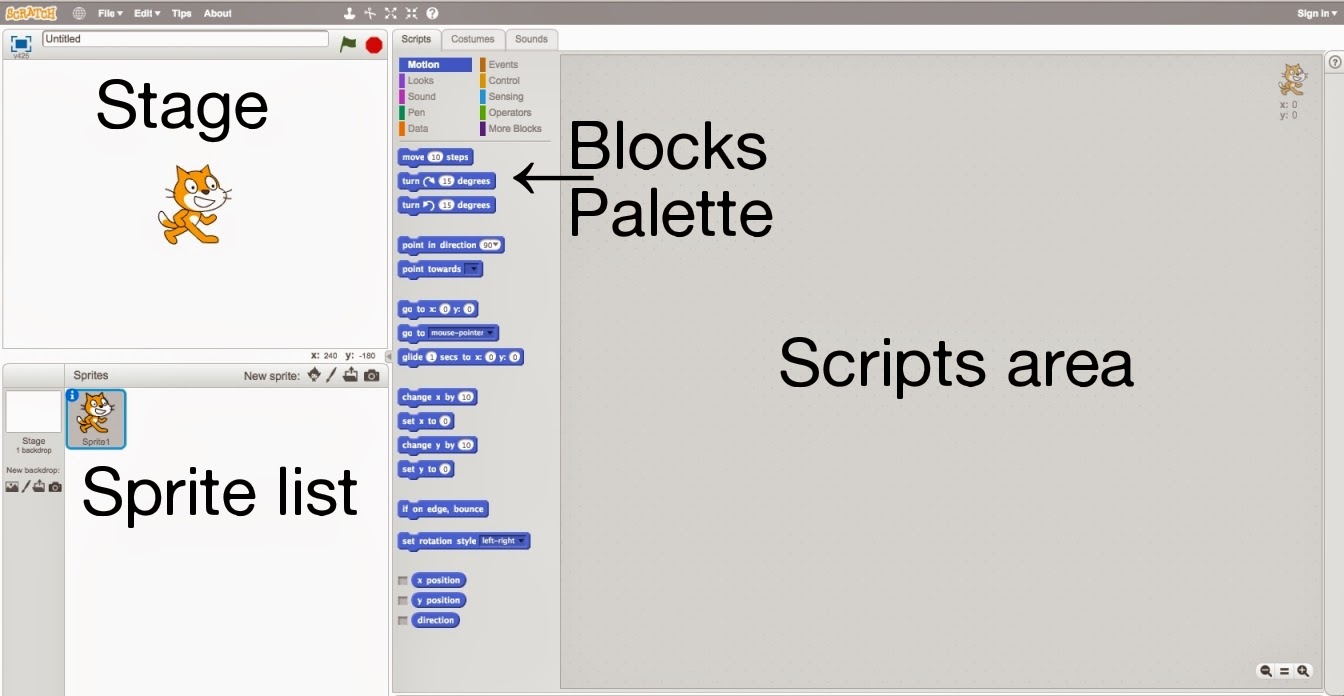Upload a sprite using the upload icon
The image size is (1344, 696).
click(x=350, y=374)
